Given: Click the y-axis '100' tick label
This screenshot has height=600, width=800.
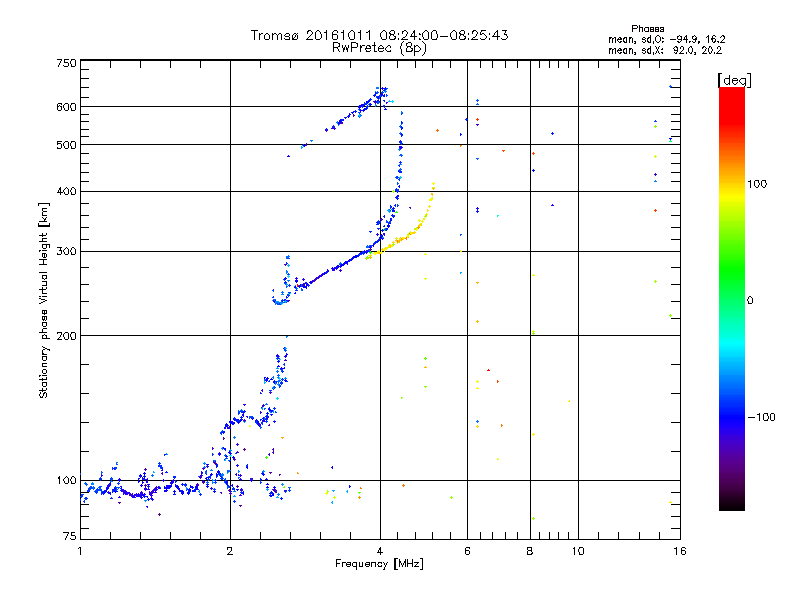Looking at the screenshot, I should click(x=66, y=480).
